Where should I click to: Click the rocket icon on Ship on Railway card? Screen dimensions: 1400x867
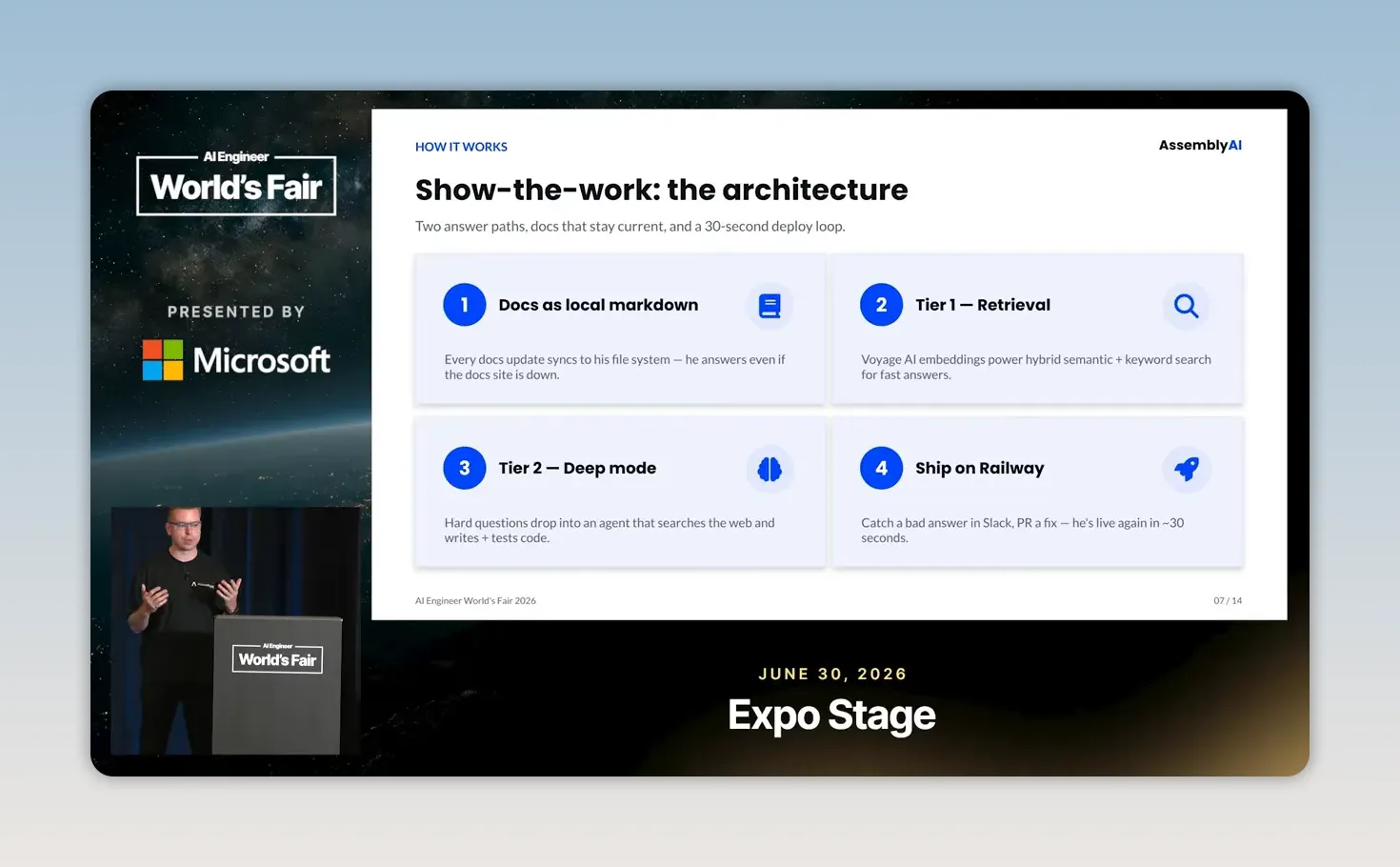coord(1186,469)
